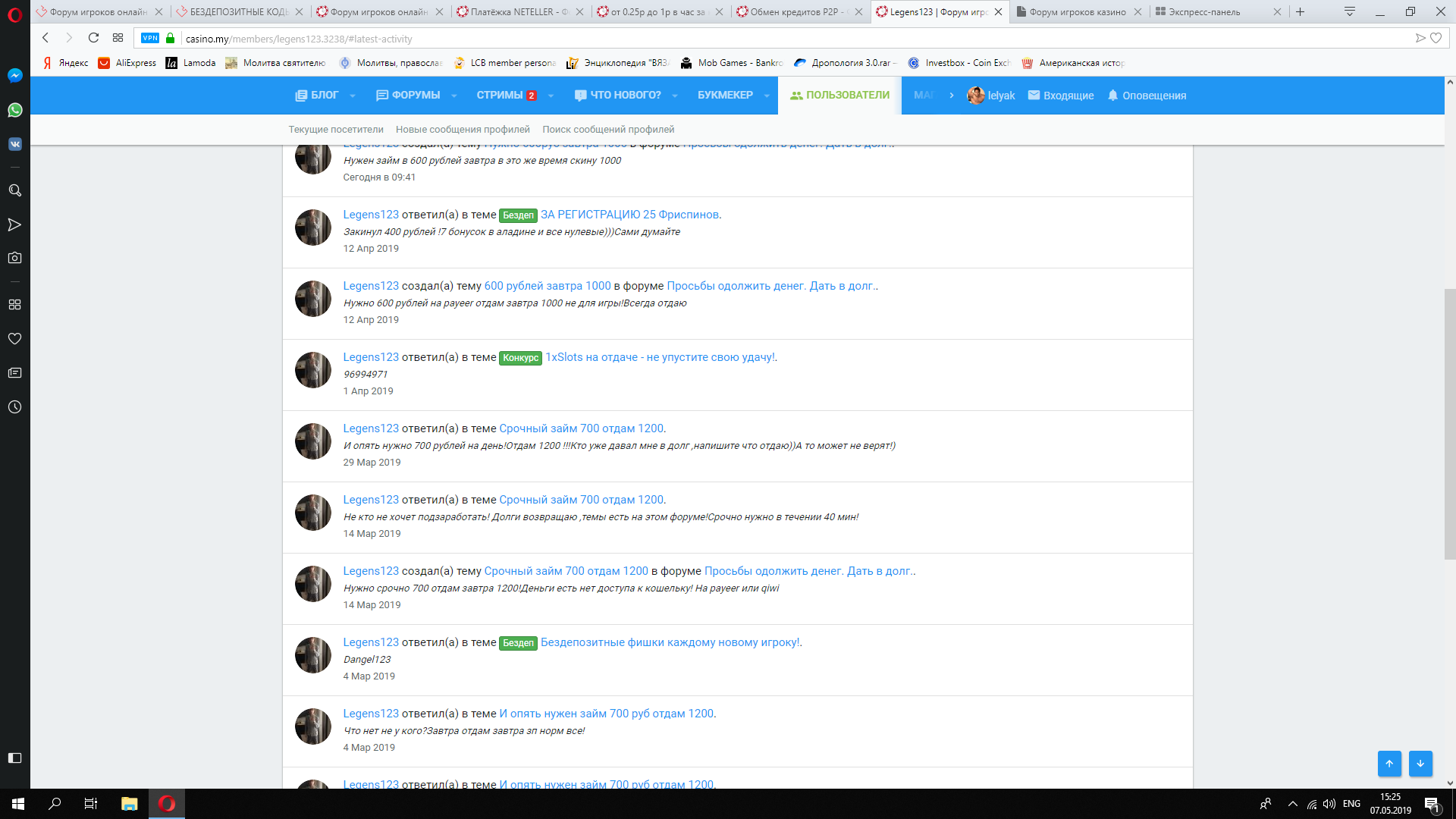
Task: Open the ПОЛЬЗОВАТЕЛИ navigation tab
Action: [839, 96]
